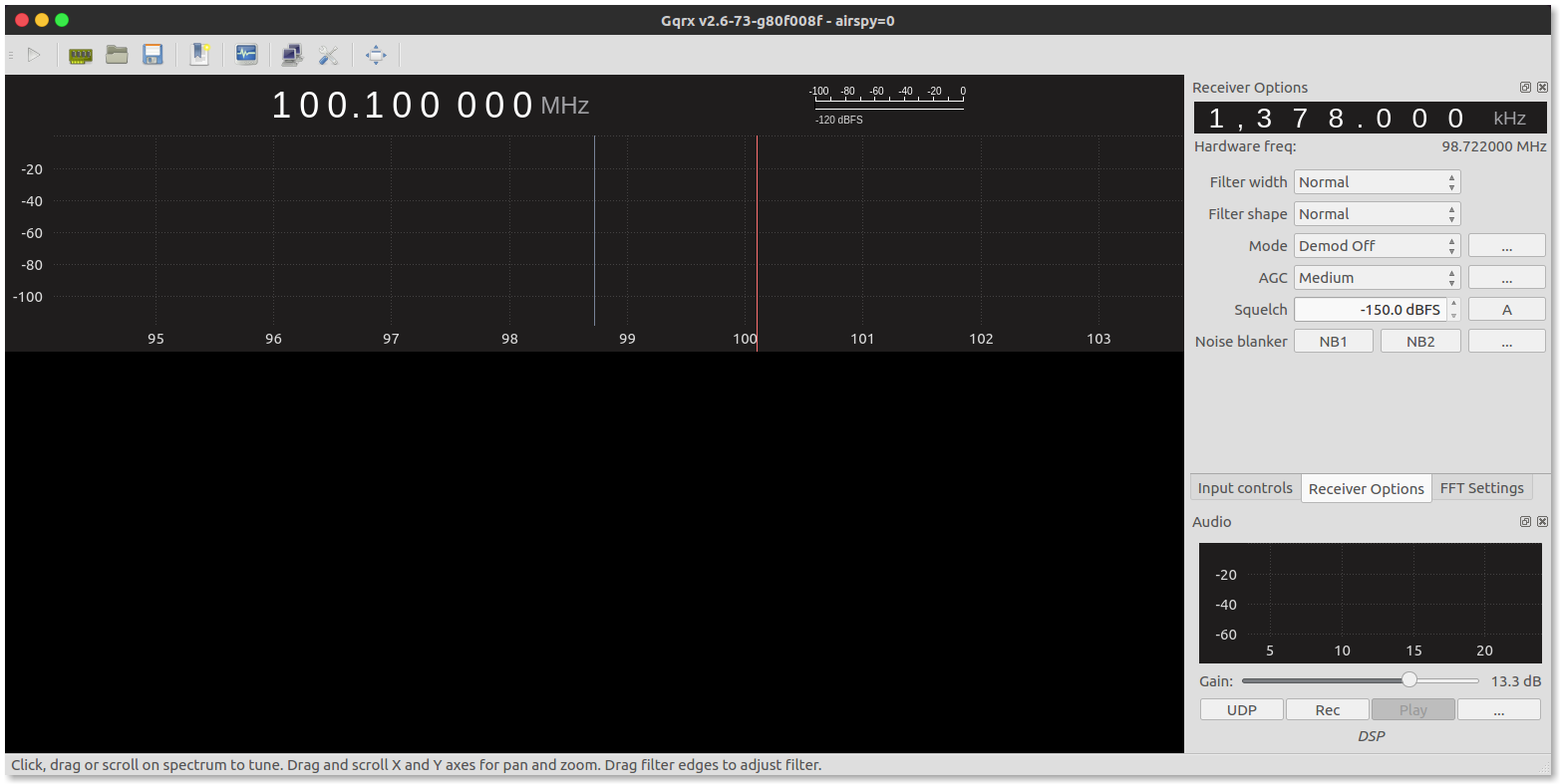
Task: Close the Audio dock panel
Action: point(1542,522)
